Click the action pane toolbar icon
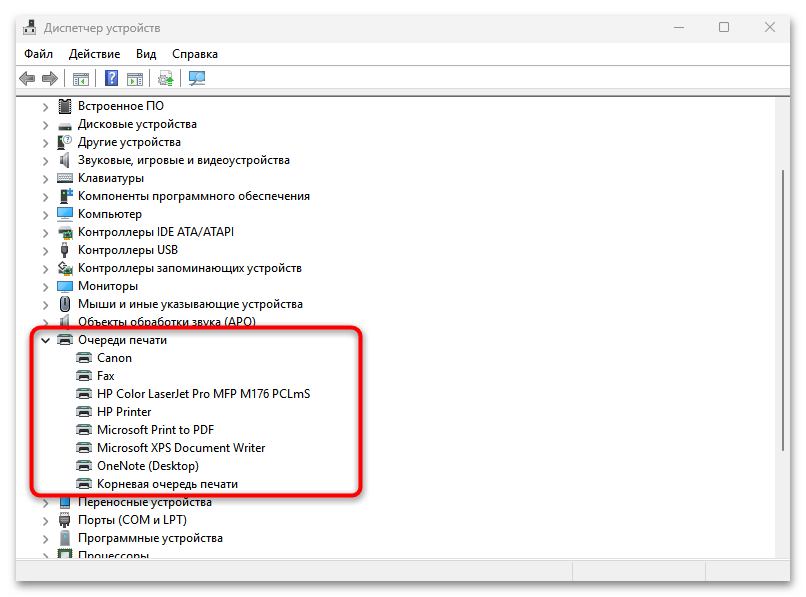The image size is (806, 597). (135, 79)
